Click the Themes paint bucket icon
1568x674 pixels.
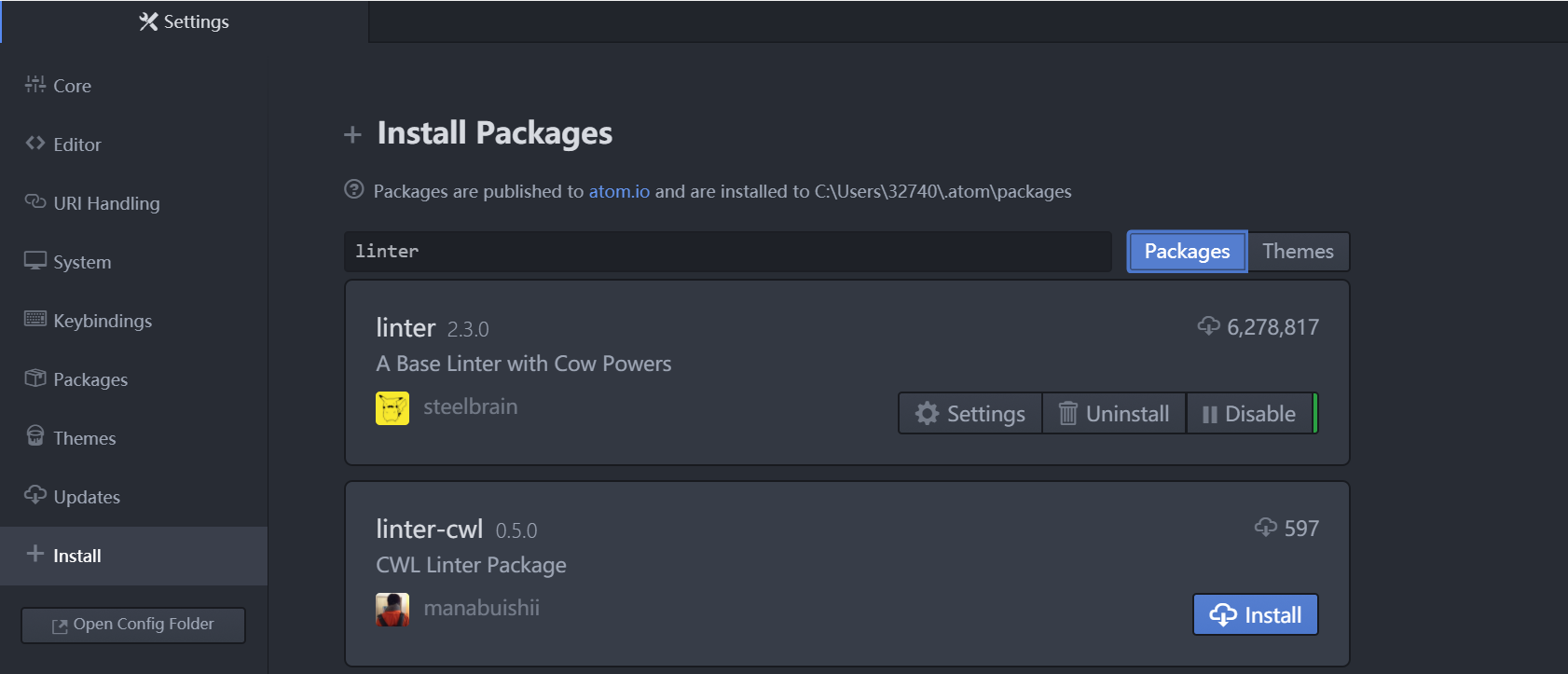click(x=35, y=437)
